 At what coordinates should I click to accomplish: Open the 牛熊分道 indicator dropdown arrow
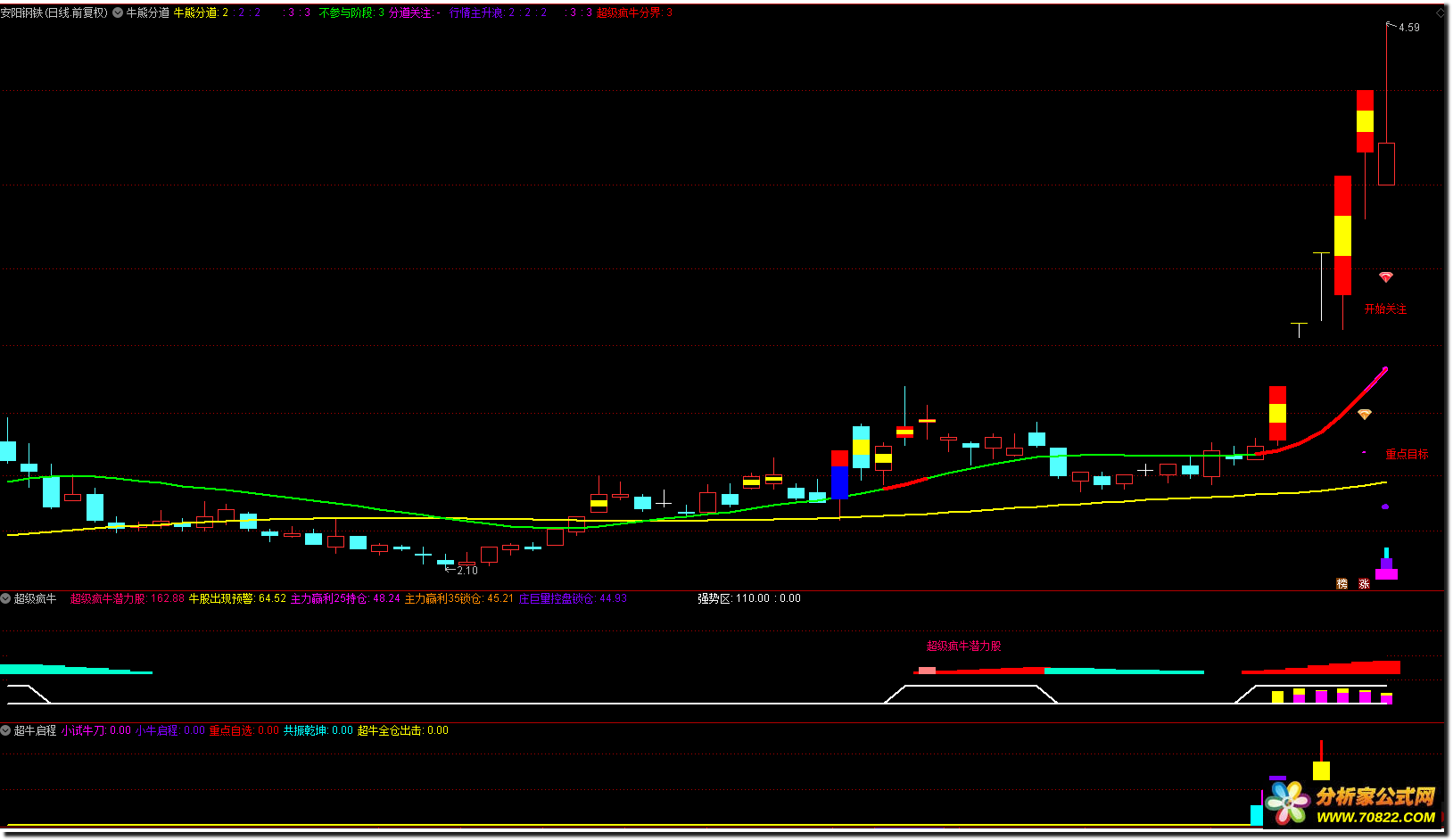coord(118,12)
